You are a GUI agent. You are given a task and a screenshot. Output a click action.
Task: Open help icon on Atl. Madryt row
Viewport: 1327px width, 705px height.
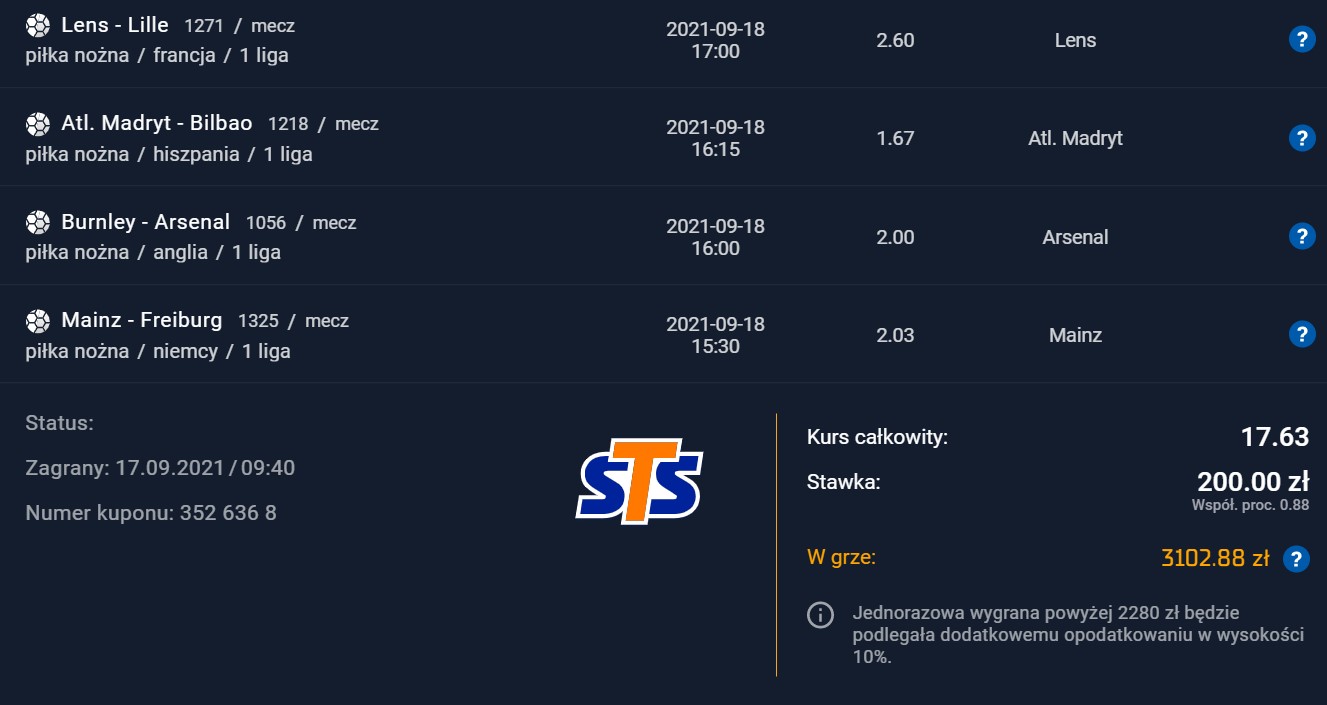[x=1301, y=138]
